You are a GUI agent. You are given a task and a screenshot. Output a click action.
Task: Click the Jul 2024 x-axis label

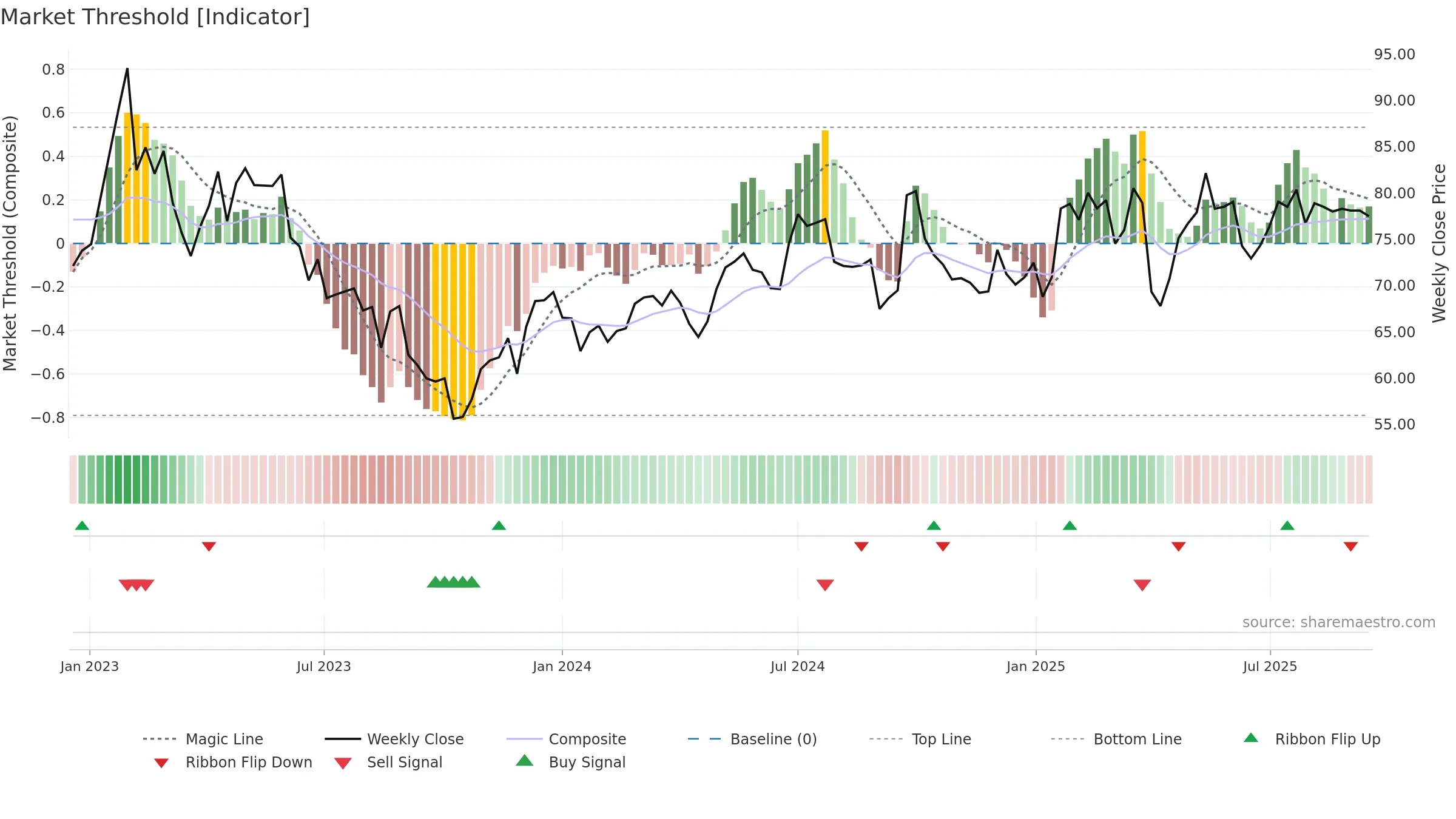(798, 666)
